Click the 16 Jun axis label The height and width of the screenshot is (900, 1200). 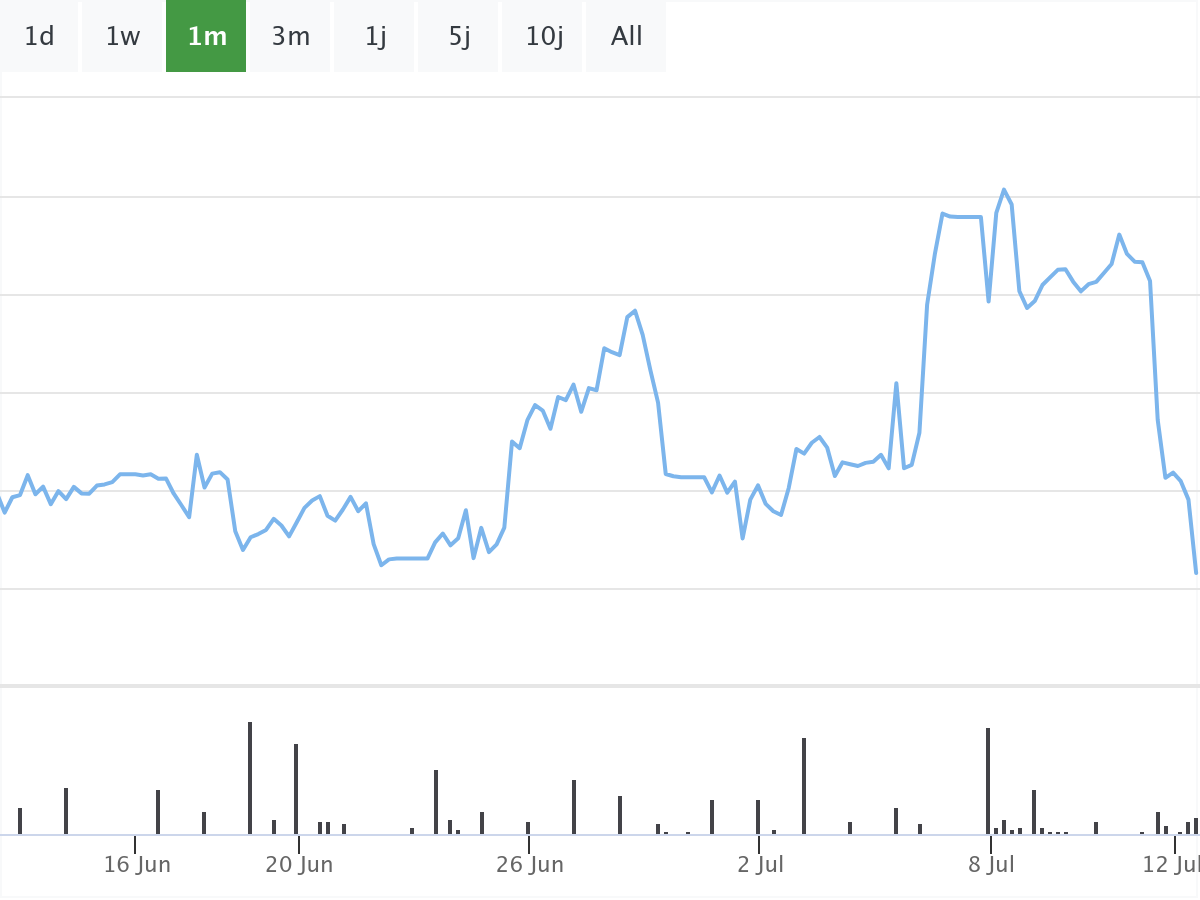[x=137, y=865]
